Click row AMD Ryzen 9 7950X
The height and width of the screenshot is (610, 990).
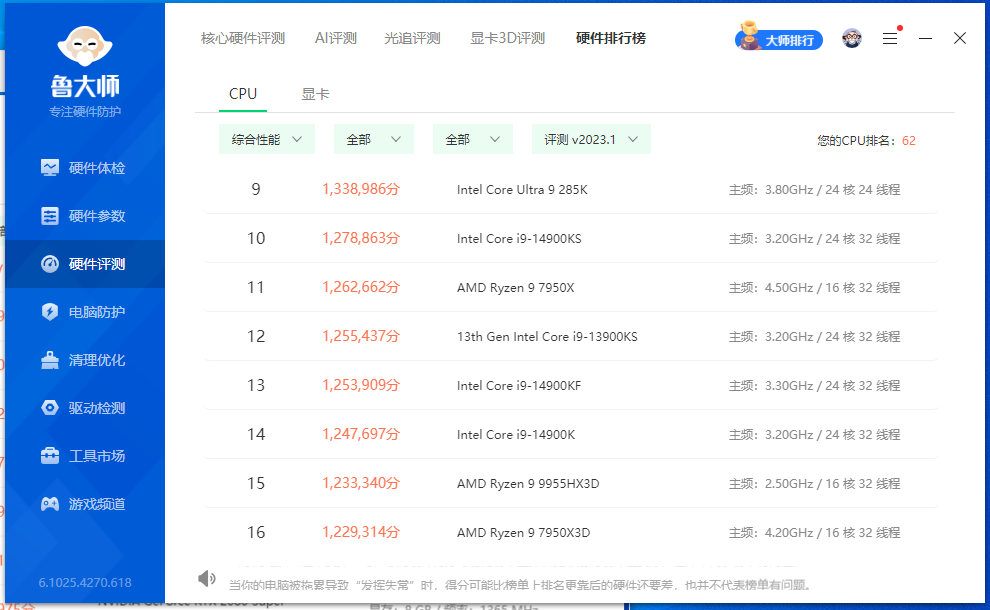571,287
